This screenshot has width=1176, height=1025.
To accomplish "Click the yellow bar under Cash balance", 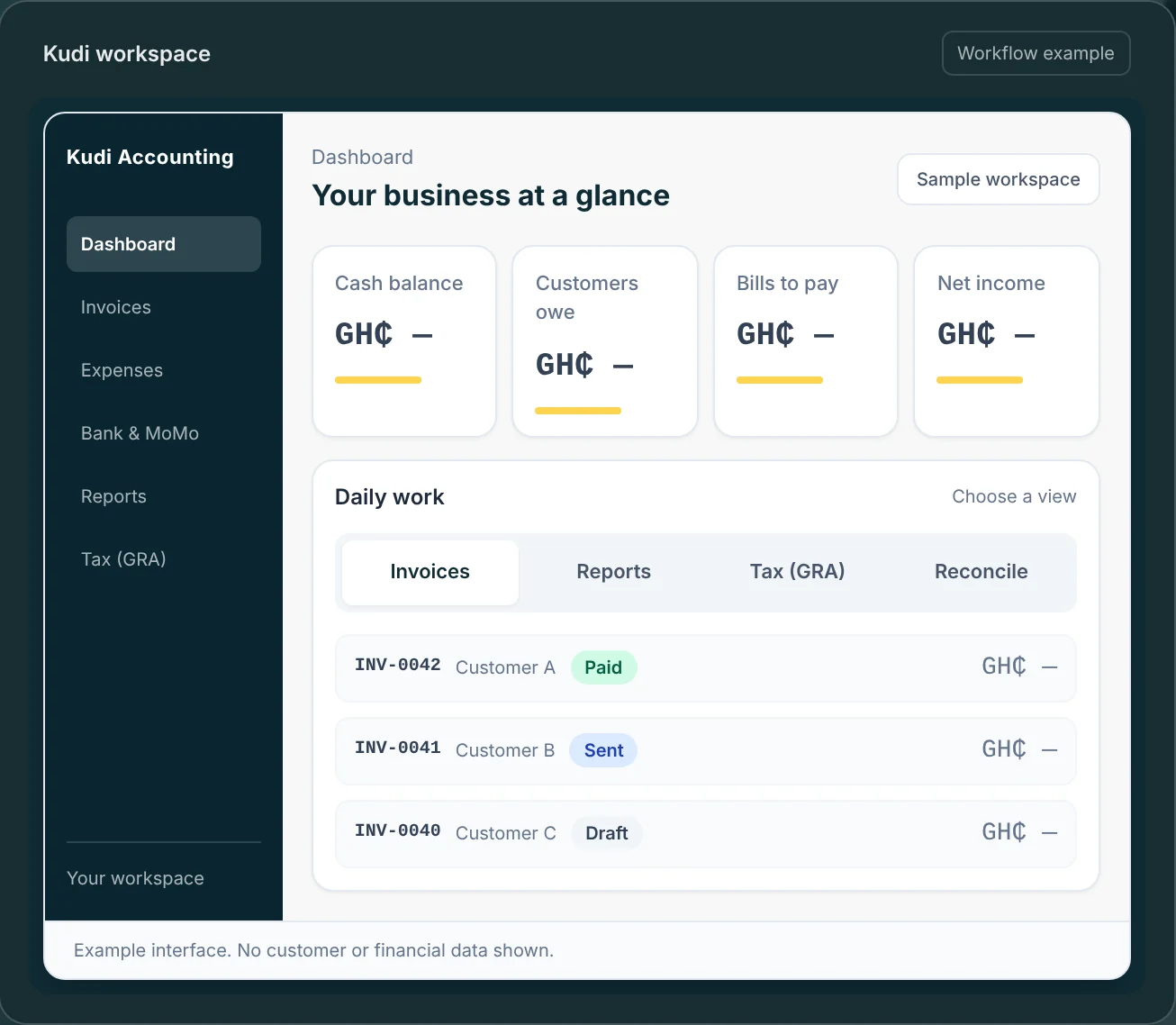I will pyautogui.click(x=378, y=380).
